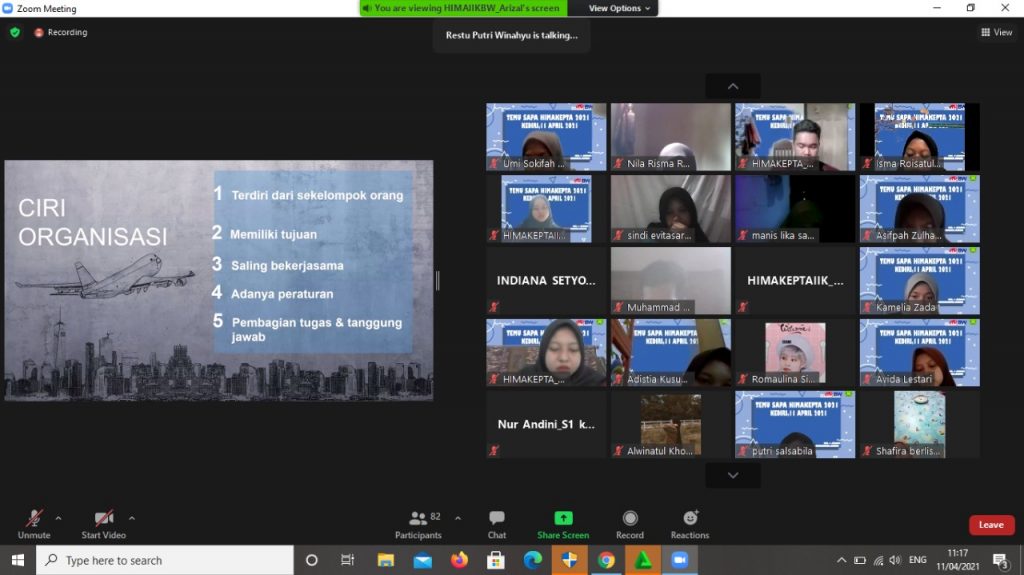The height and width of the screenshot is (575, 1024).
Task: Click the green encryption shield icon
Action: [x=15, y=32]
